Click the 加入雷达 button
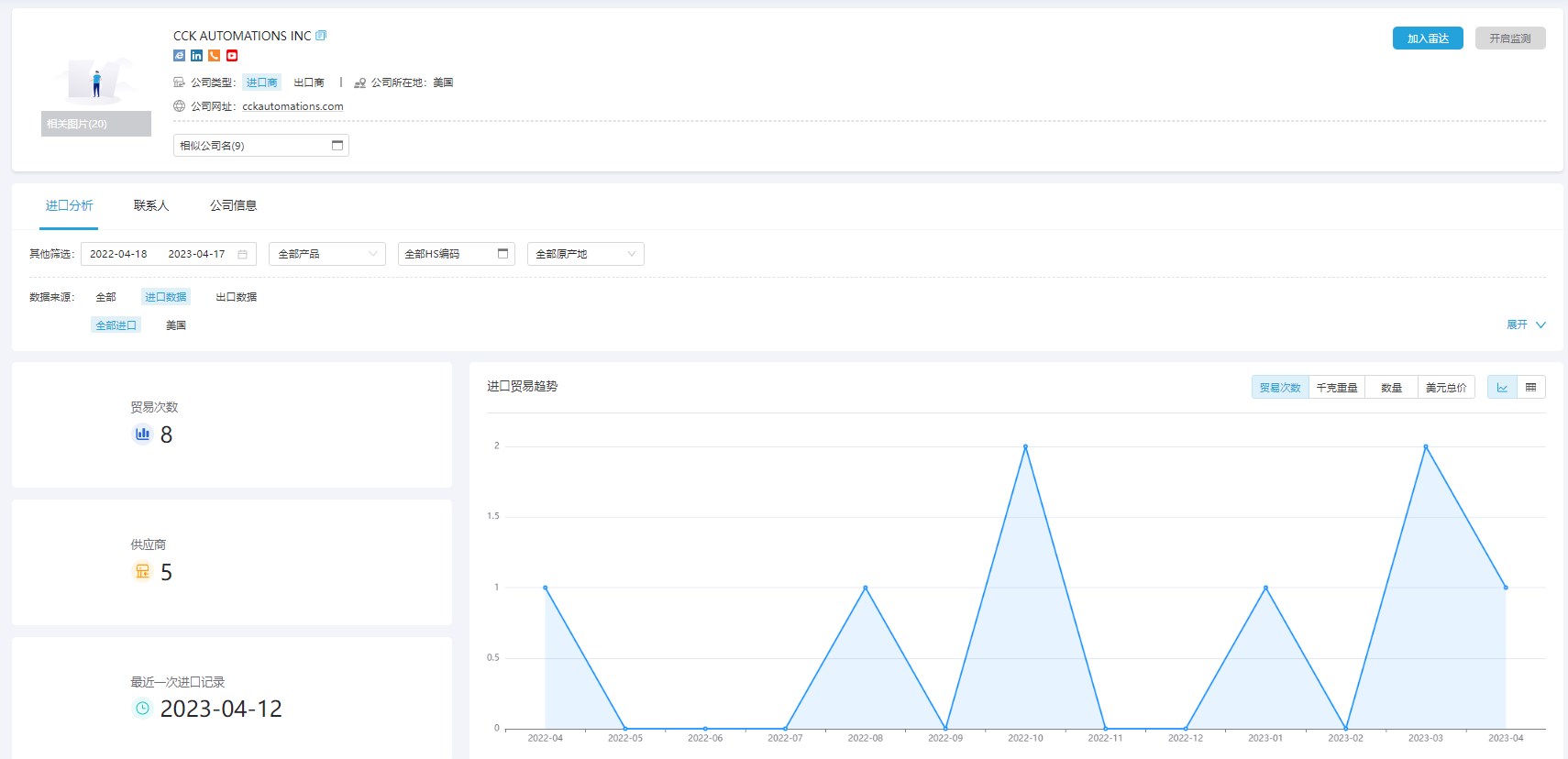Image resolution: width=1568 pixels, height=759 pixels. (x=1428, y=38)
